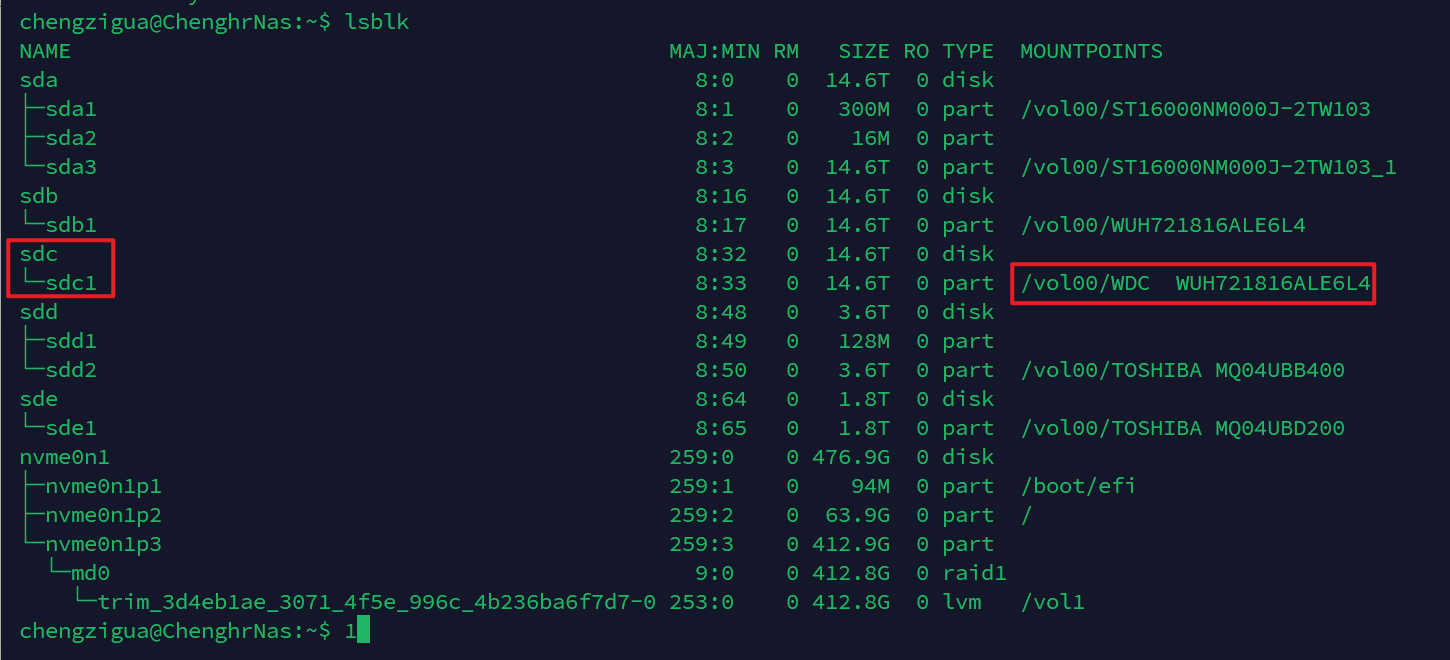Click mountpoint /vol00/TOSHIBA MQ04UBD200
The height and width of the screenshot is (660, 1450).
pyautogui.click(x=1182, y=428)
